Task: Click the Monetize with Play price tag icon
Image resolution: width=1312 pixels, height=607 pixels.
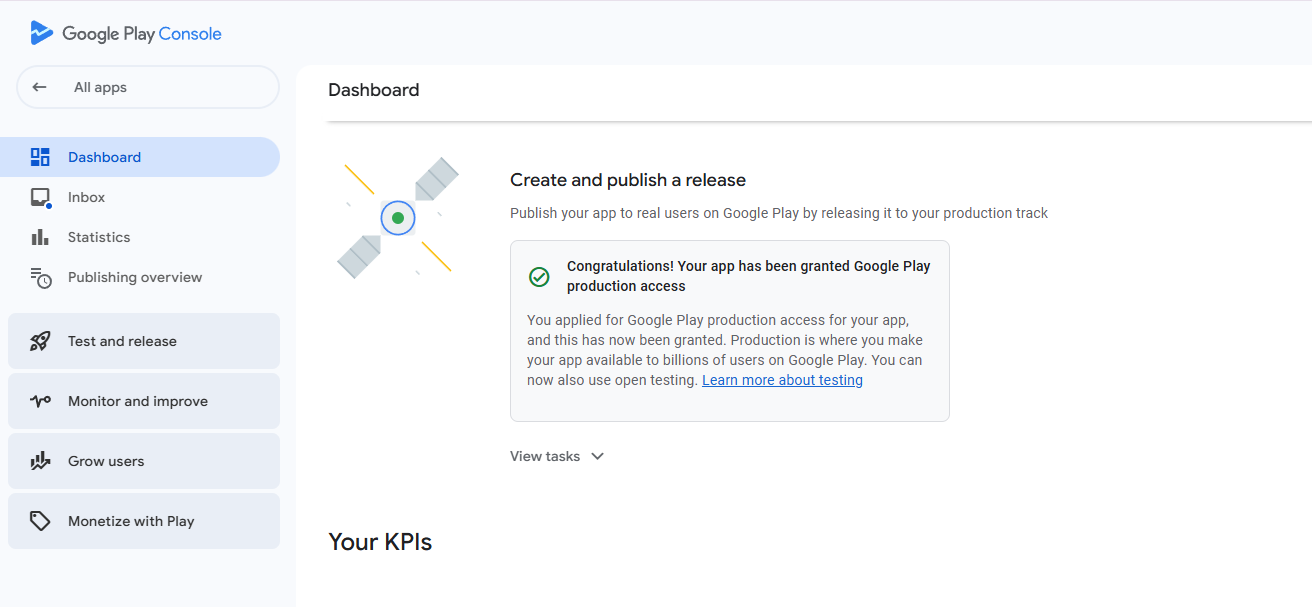Action: (x=40, y=521)
